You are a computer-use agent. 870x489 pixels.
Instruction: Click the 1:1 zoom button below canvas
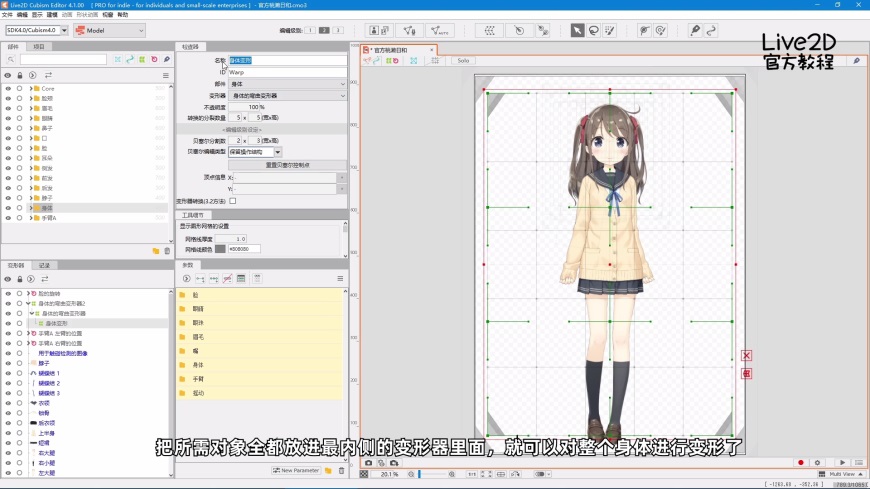coord(472,475)
